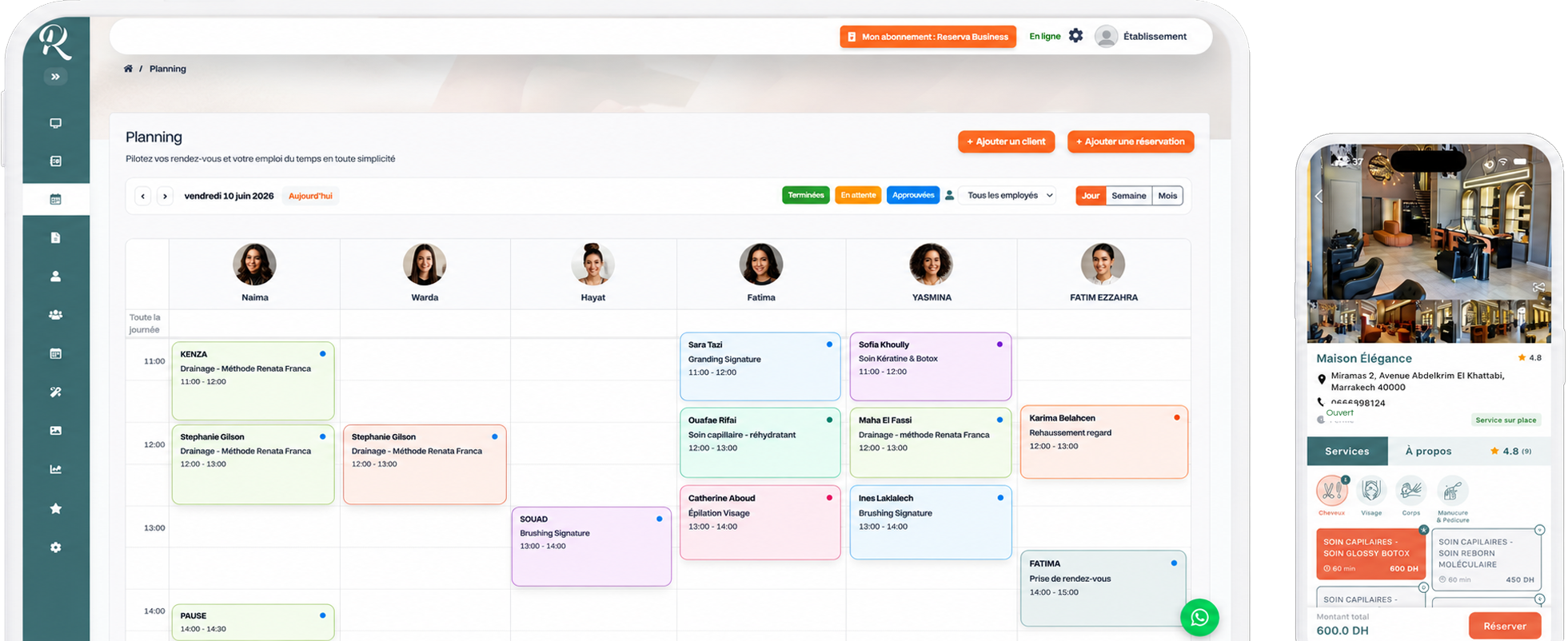Image resolution: width=1568 pixels, height=641 pixels.
Task: Click the R logo at sidebar top
Action: coord(55,42)
